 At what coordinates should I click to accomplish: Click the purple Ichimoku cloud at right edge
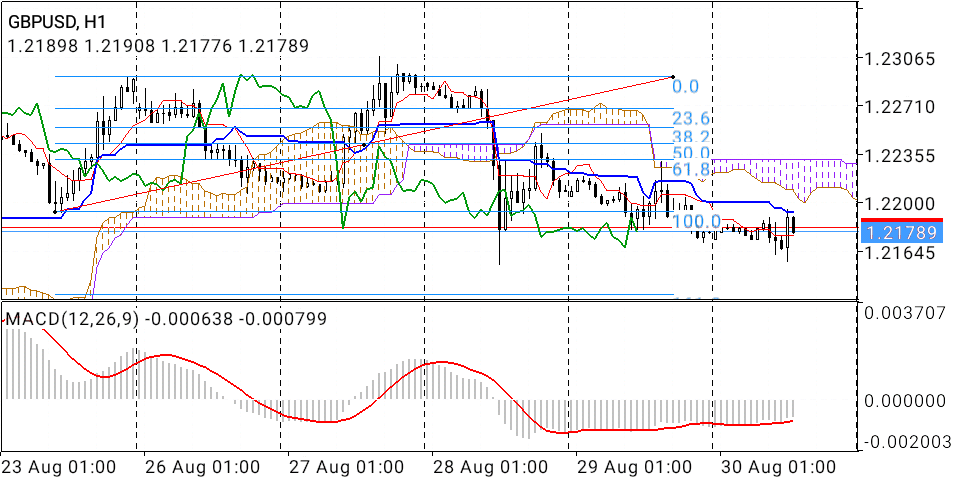[820, 177]
